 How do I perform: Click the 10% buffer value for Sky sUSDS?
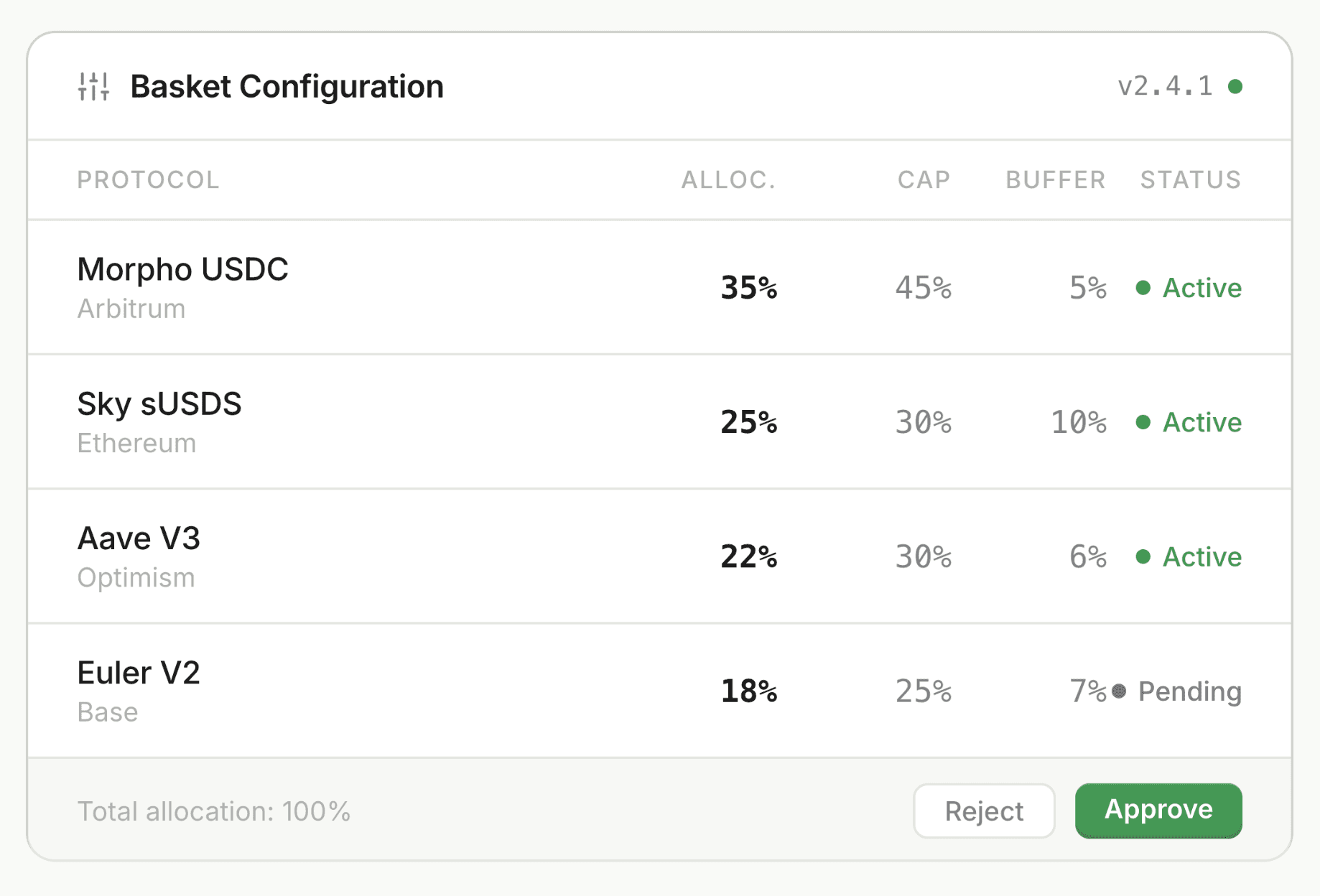pyautogui.click(x=1078, y=422)
